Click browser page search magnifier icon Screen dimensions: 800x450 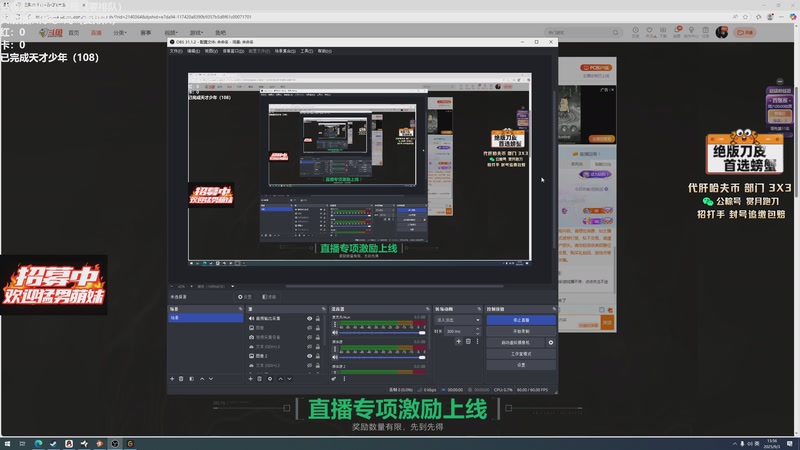click(x=615, y=33)
